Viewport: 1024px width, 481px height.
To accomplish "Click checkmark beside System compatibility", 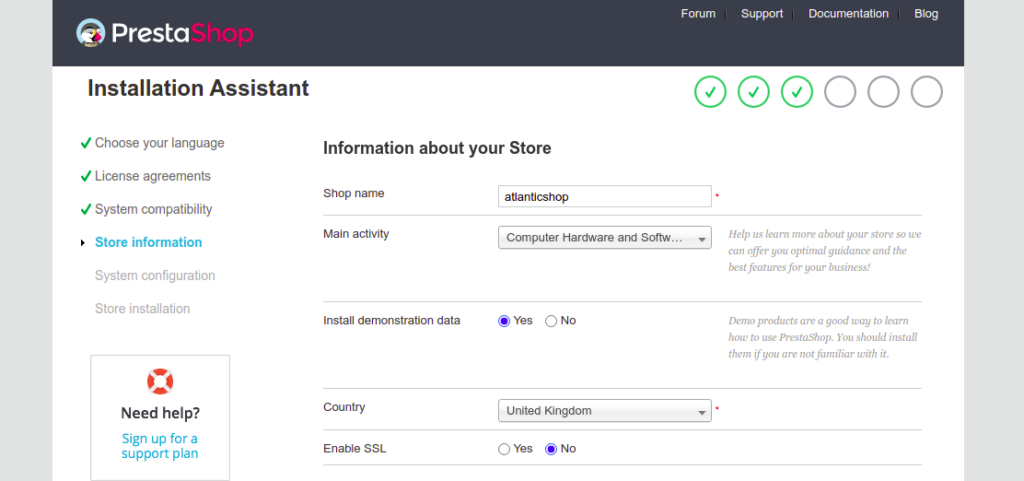I will tap(86, 209).
